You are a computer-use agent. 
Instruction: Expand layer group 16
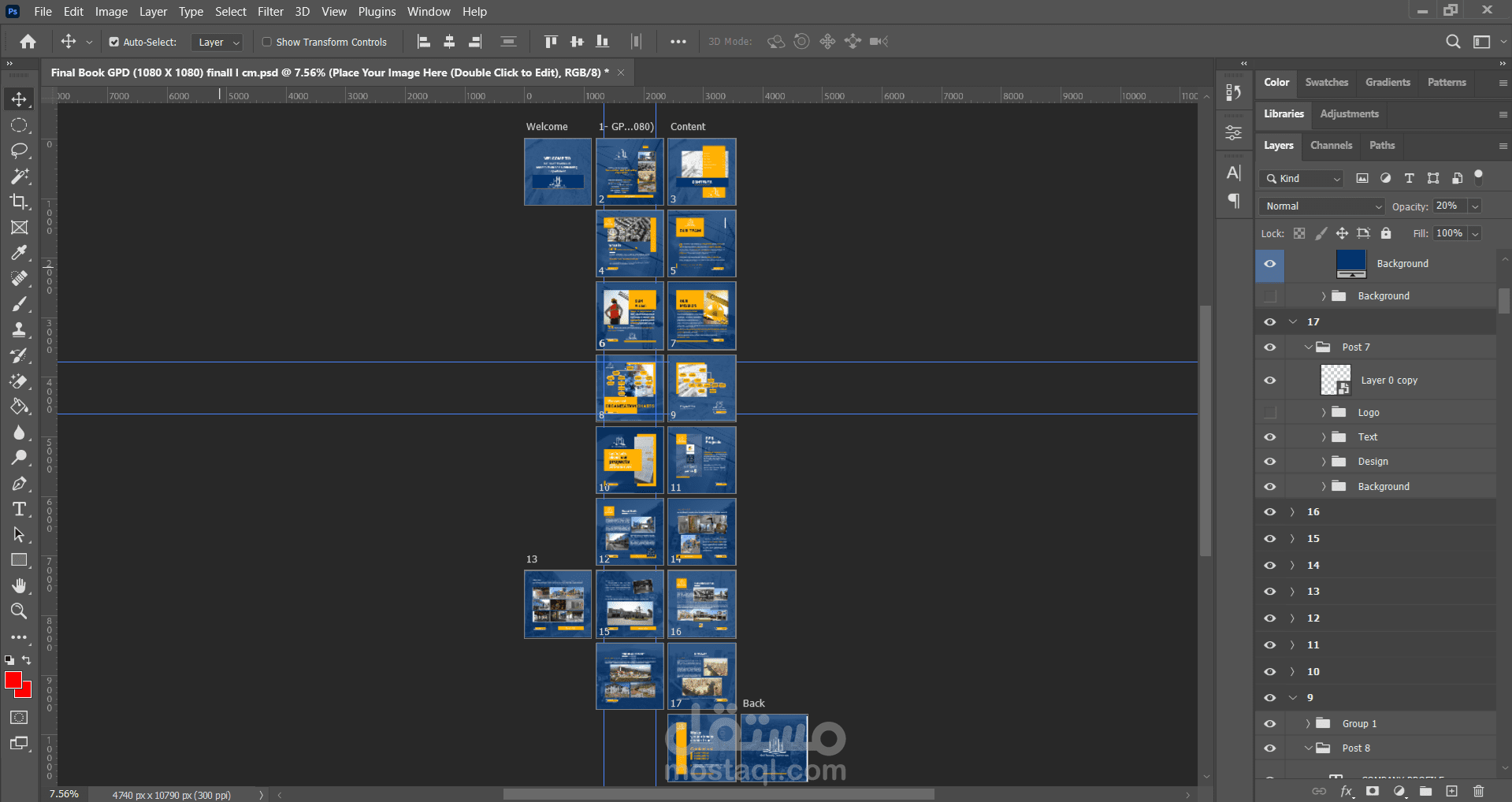click(x=1292, y=512)
